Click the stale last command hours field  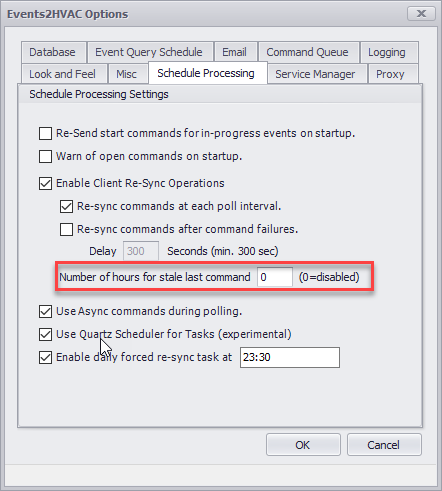275,277
